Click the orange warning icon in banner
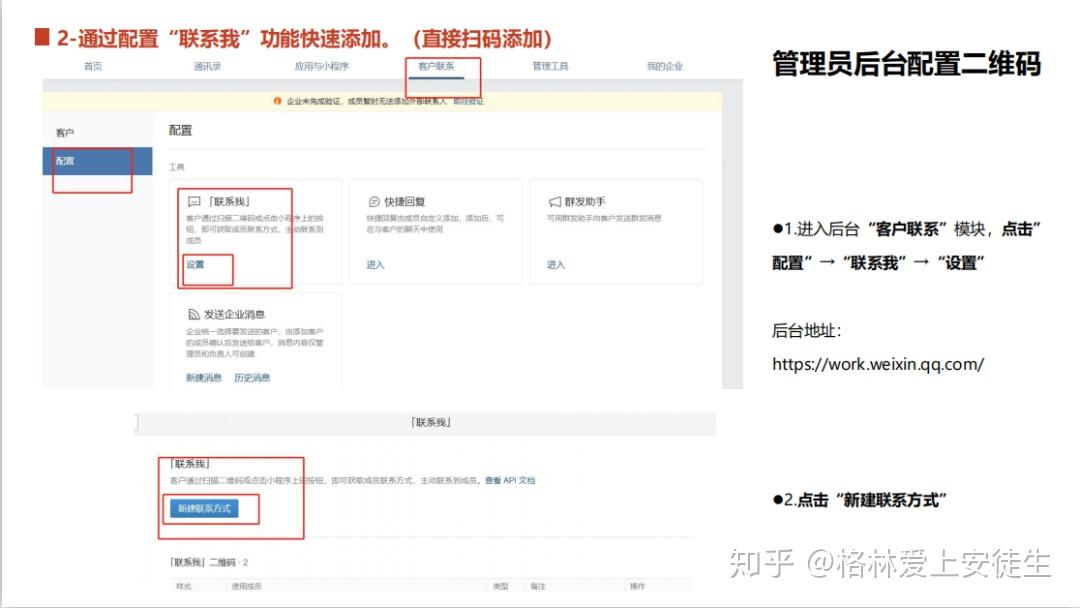Viewport: 1080px width, 608px height. (x=278, y=101)
